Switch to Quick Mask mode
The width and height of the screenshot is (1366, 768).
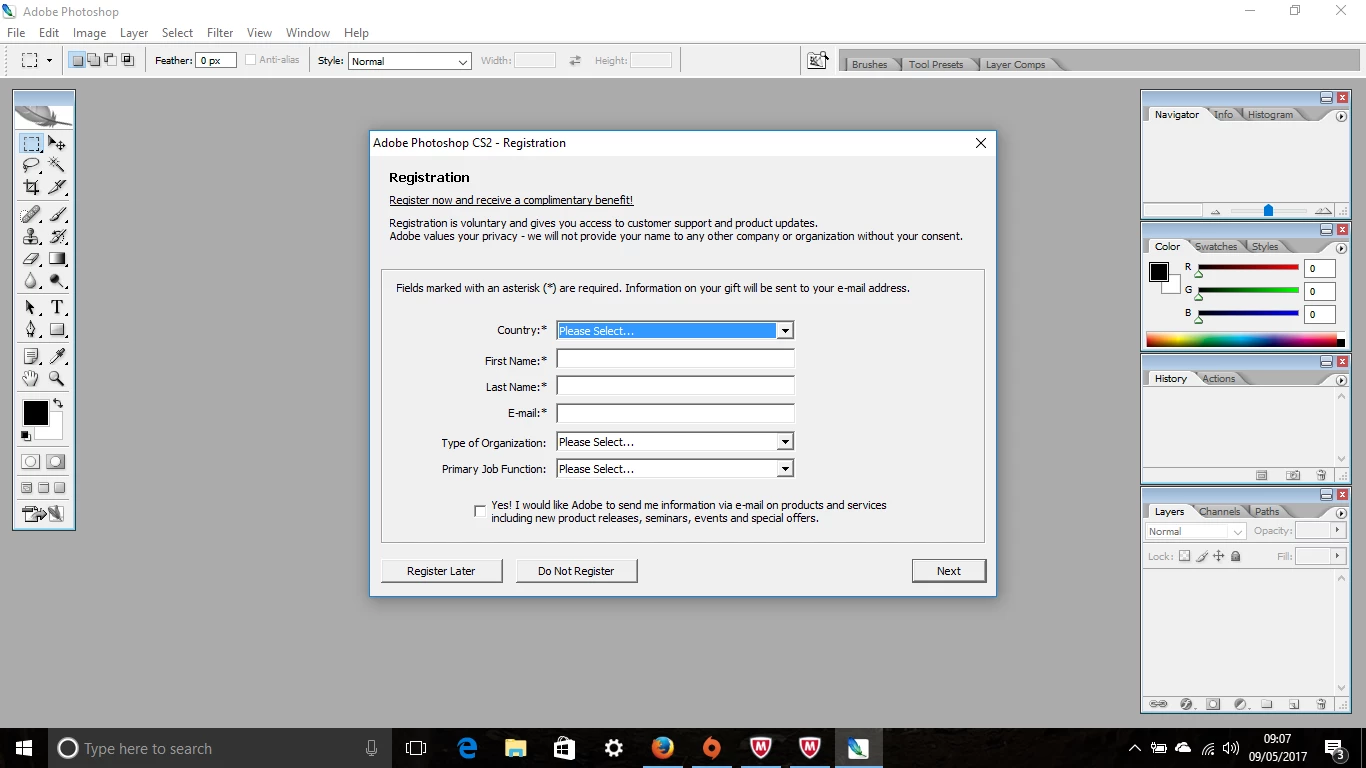[x=56, y=462]
